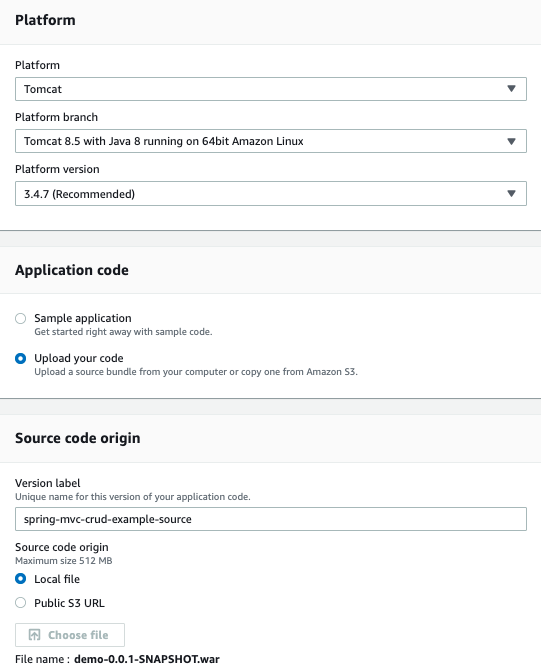Open the Platform version dropdown
The height and width of the screenshot is (671, 541).
click(270, 194)
